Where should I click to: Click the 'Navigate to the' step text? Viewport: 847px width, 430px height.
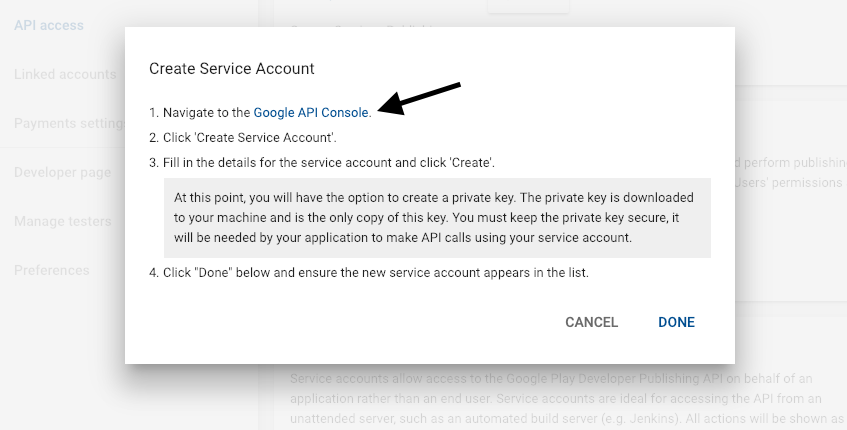click(207, 112)
